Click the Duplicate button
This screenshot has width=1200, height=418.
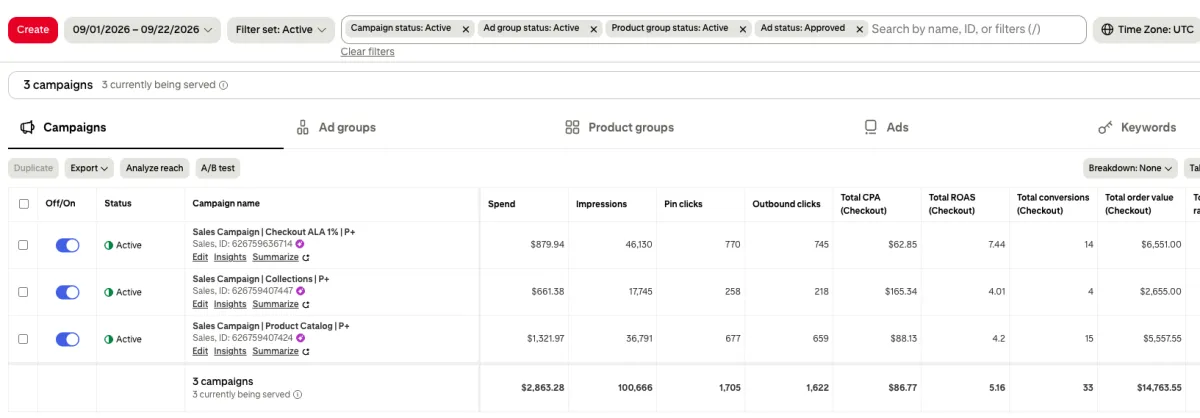point(34,168)
